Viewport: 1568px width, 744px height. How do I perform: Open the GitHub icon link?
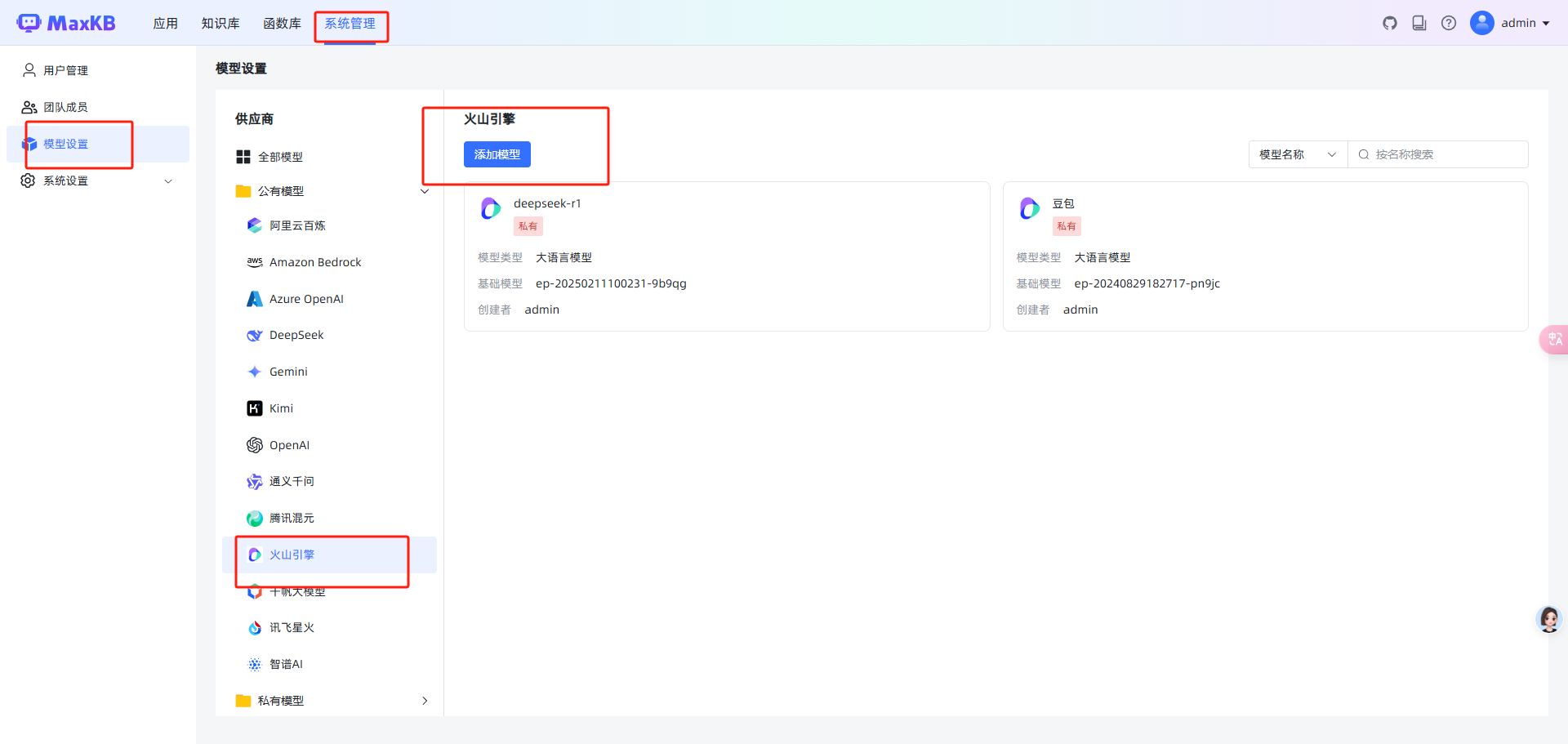tap(1390, 23)
